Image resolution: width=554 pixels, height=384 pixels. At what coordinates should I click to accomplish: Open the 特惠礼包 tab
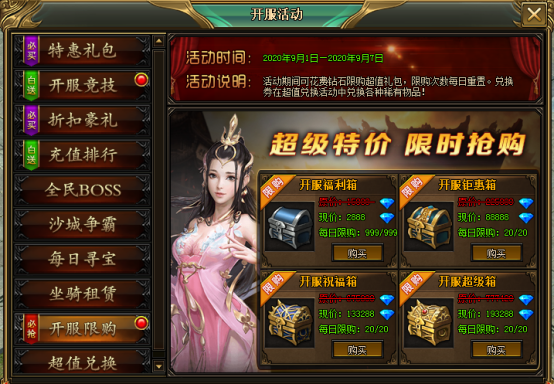pos(82,51)
